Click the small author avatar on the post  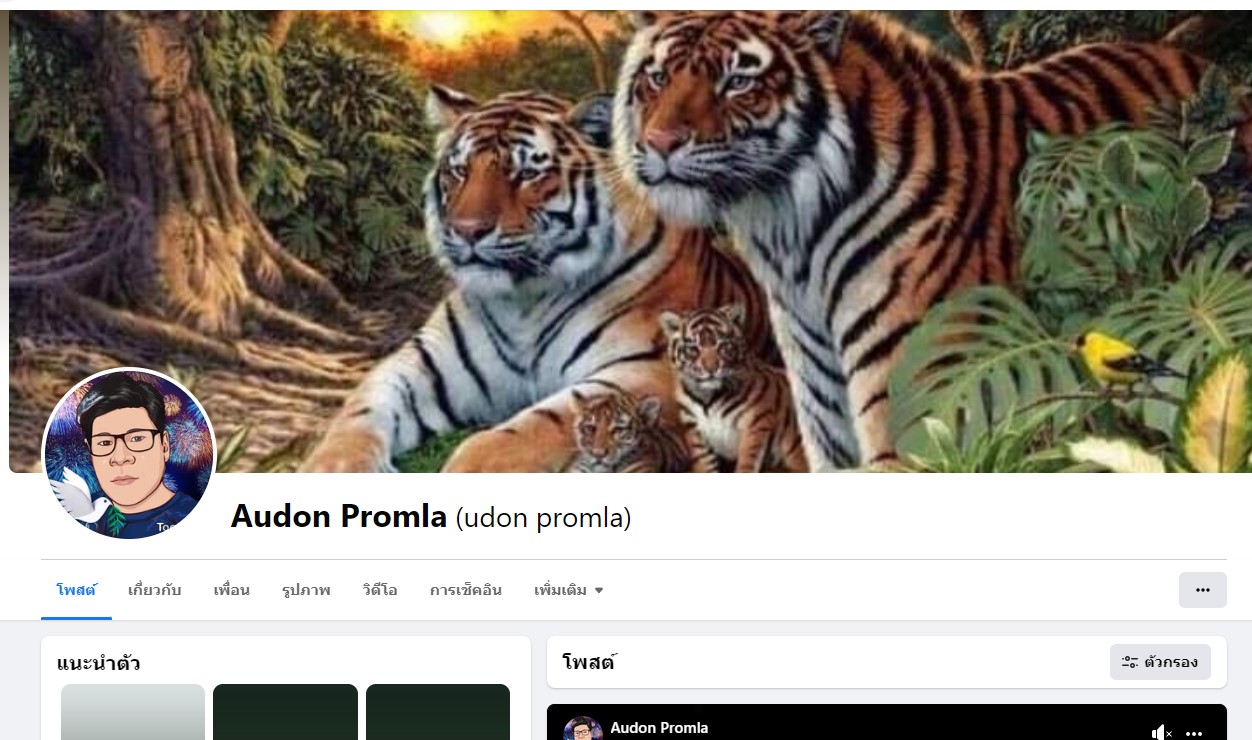point(583,729)
